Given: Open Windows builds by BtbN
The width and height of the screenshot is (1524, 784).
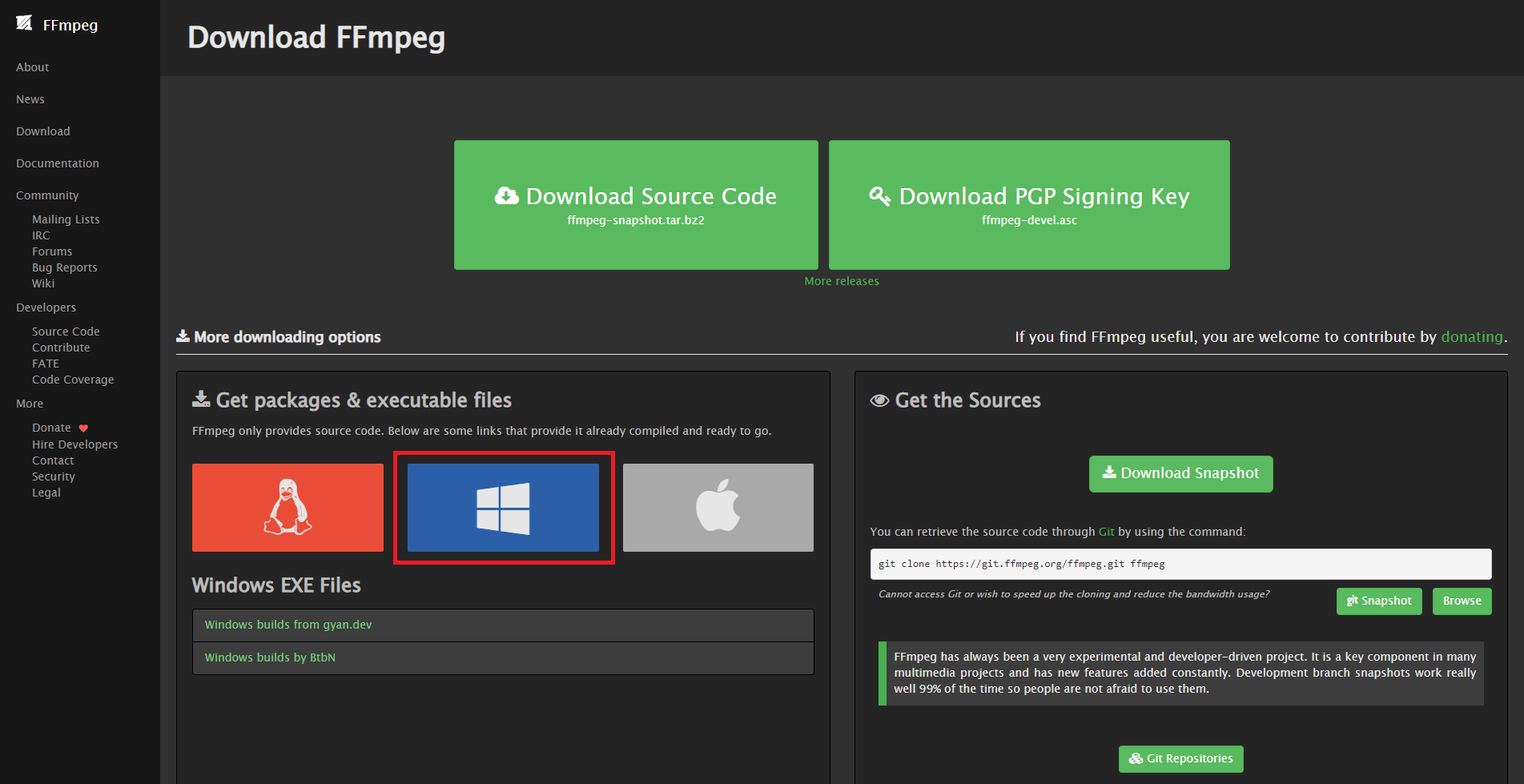Looking at the screenshot, I should click(270, 657).
